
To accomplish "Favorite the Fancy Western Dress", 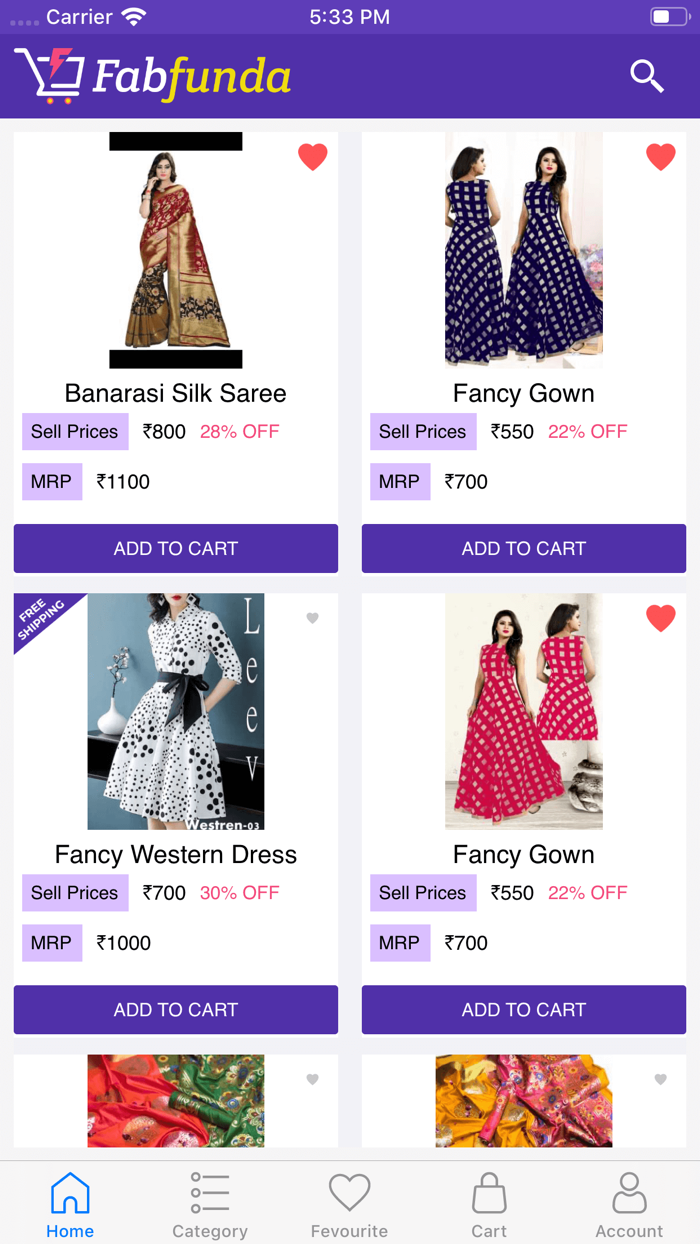I will (x=313, y=618).
